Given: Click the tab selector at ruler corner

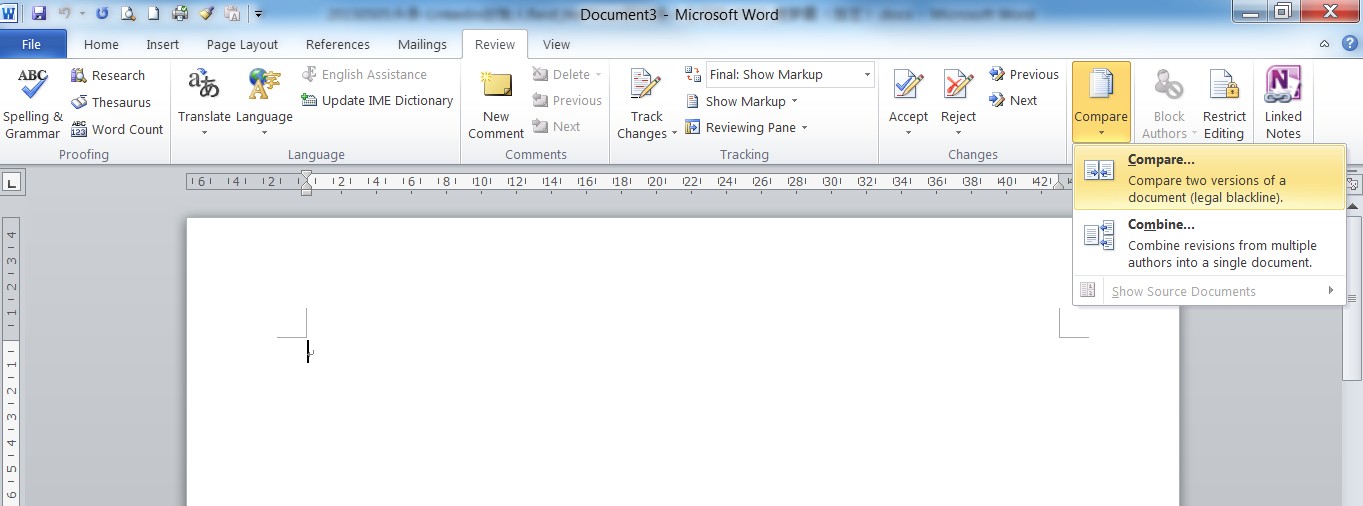Looking at the screenshot, I should click(12, 183).
